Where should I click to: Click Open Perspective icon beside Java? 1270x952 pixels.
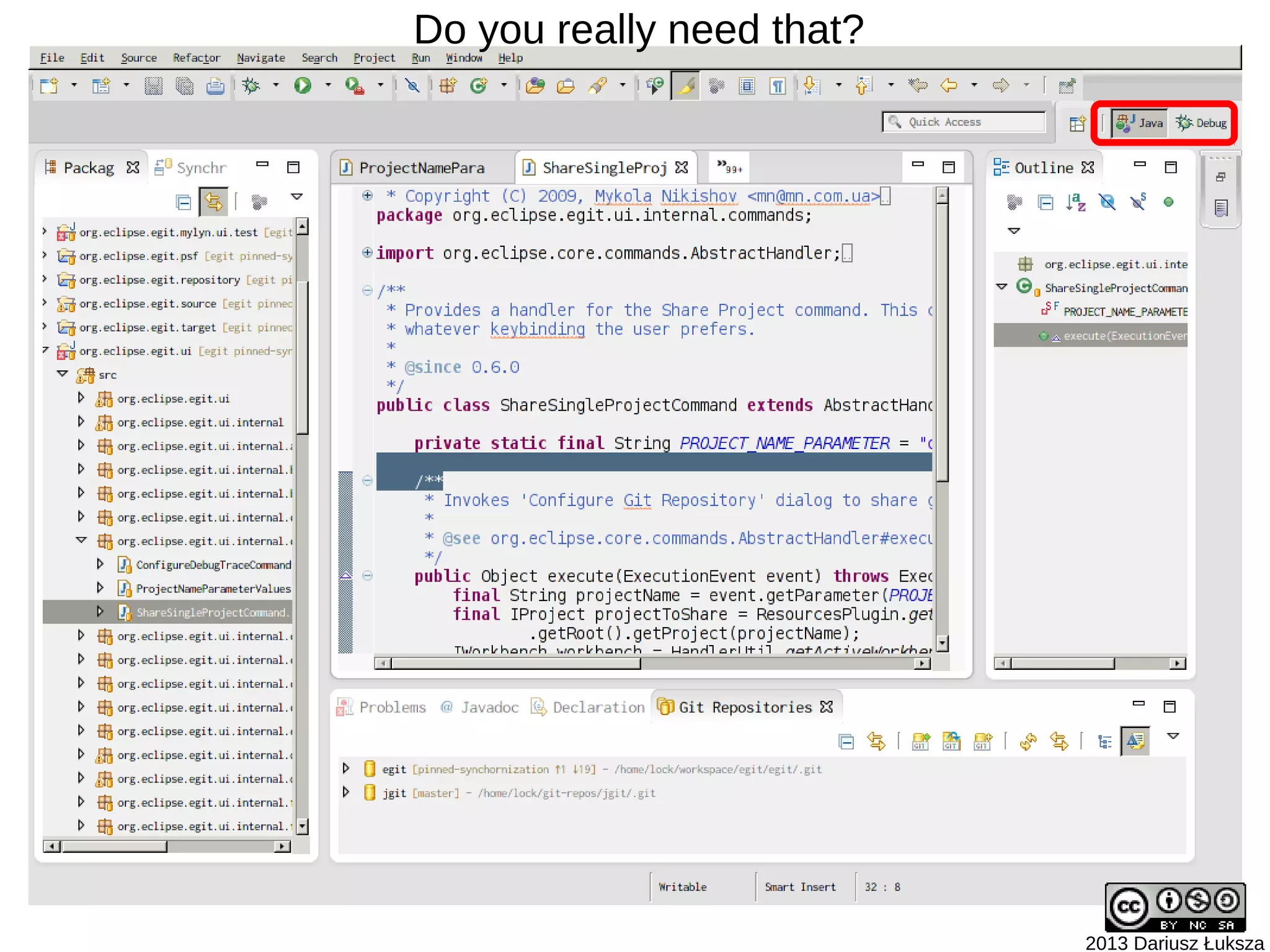click(x=1078, y=123)
